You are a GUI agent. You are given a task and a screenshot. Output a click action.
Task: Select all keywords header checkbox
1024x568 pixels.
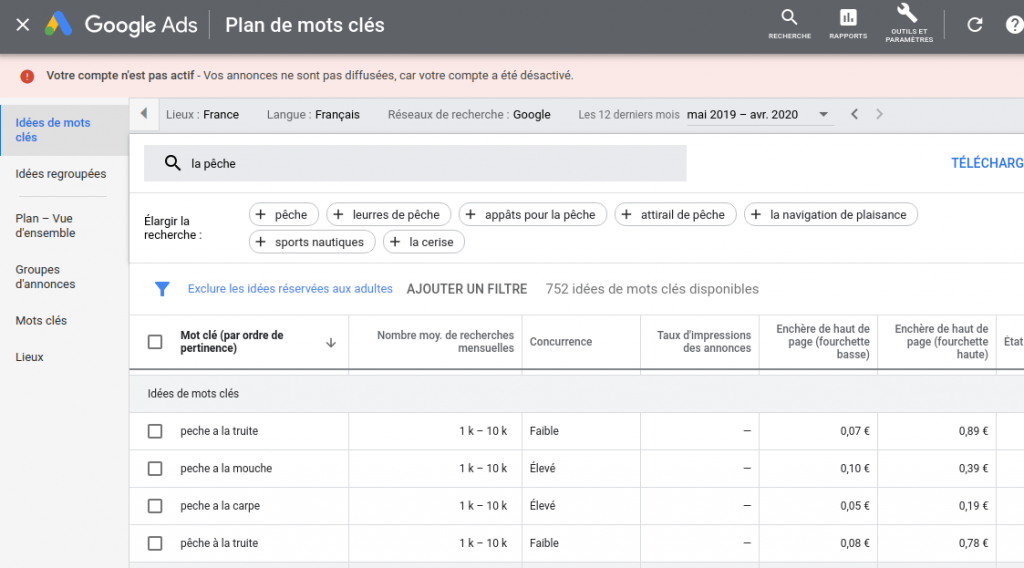155,342
